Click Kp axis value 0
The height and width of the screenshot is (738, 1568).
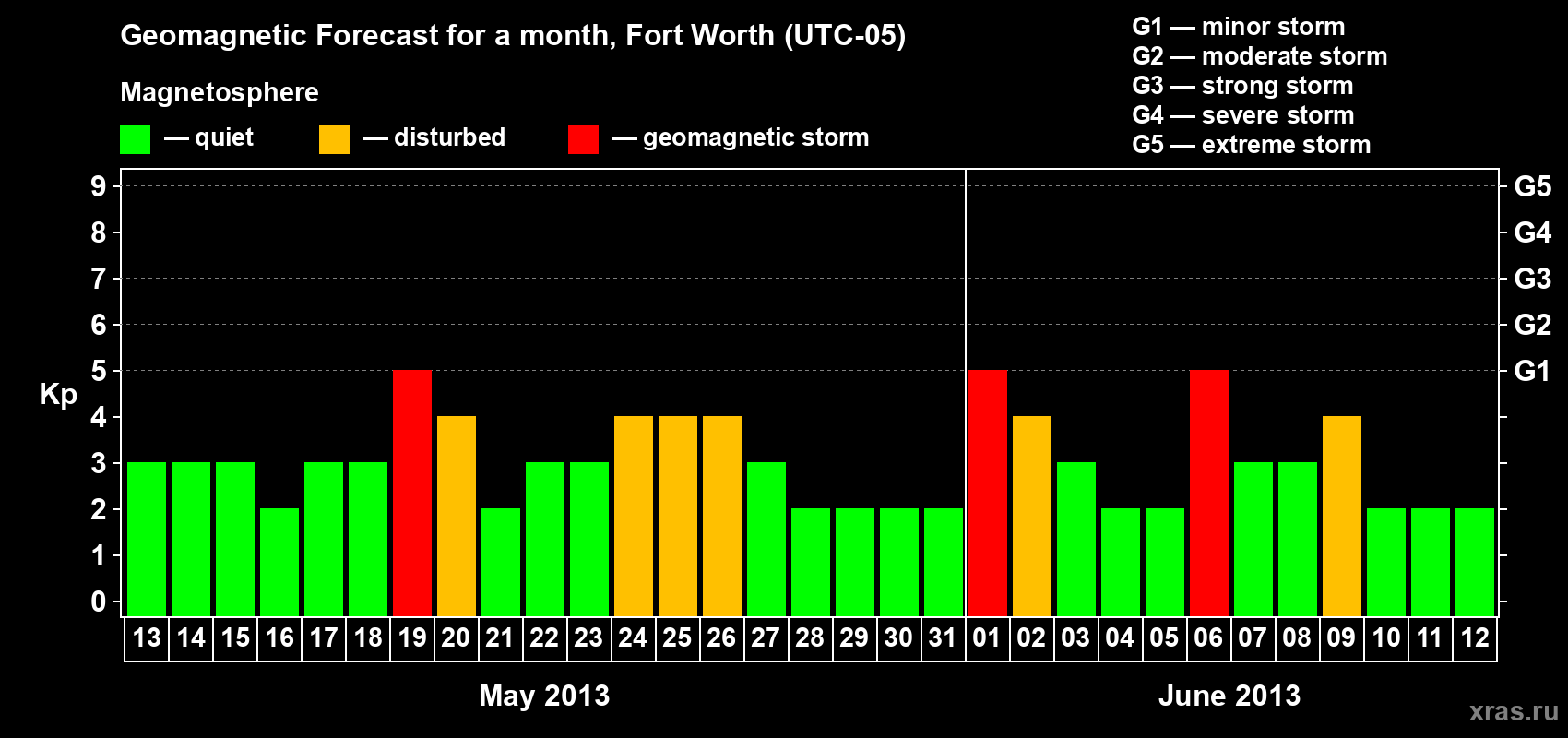coord(99,601)
